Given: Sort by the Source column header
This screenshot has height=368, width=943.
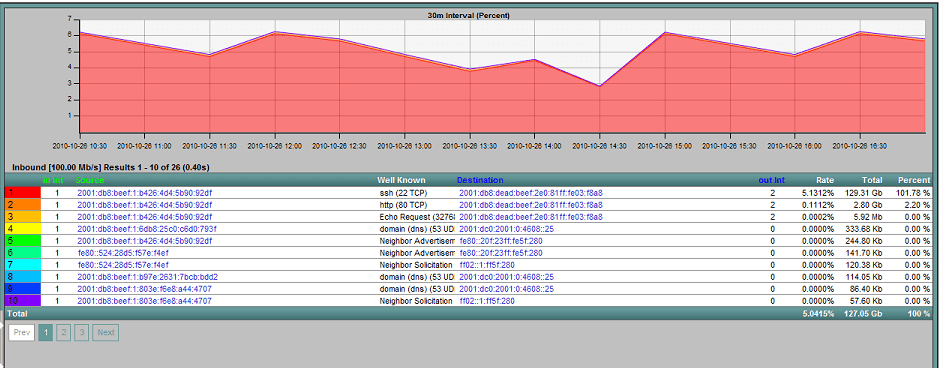Looking at the screenshot, I should 90,180.
